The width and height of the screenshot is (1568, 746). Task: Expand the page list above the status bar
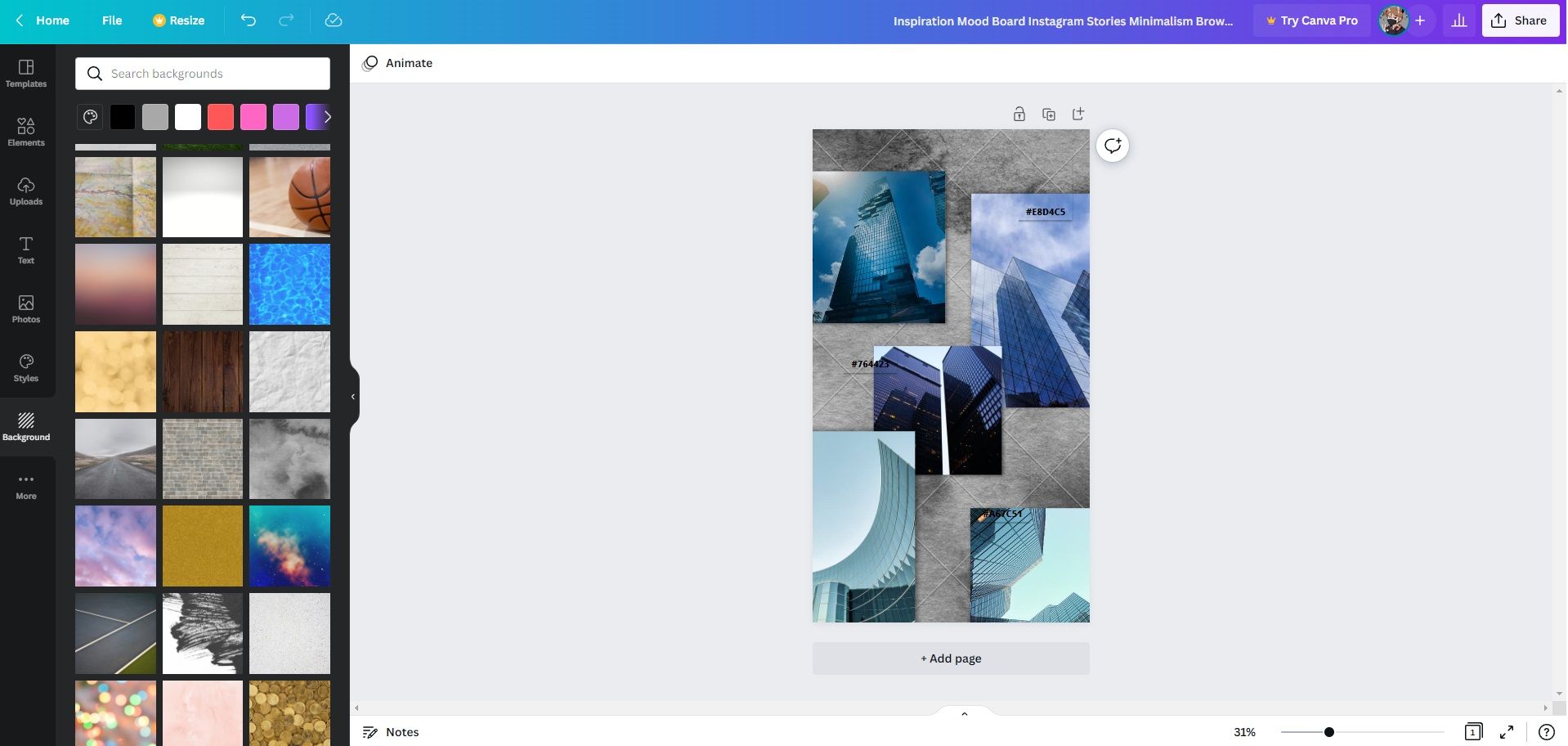(963, 712)
